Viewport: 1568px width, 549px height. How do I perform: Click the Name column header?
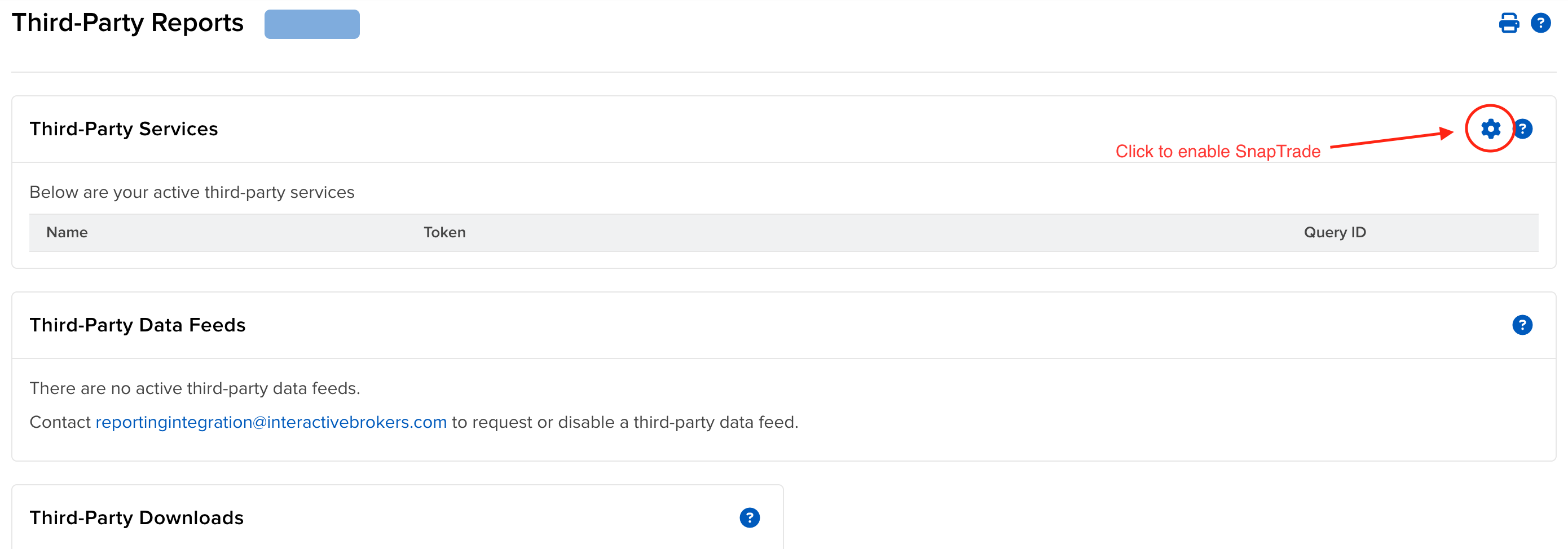click(x=67, y=232)
